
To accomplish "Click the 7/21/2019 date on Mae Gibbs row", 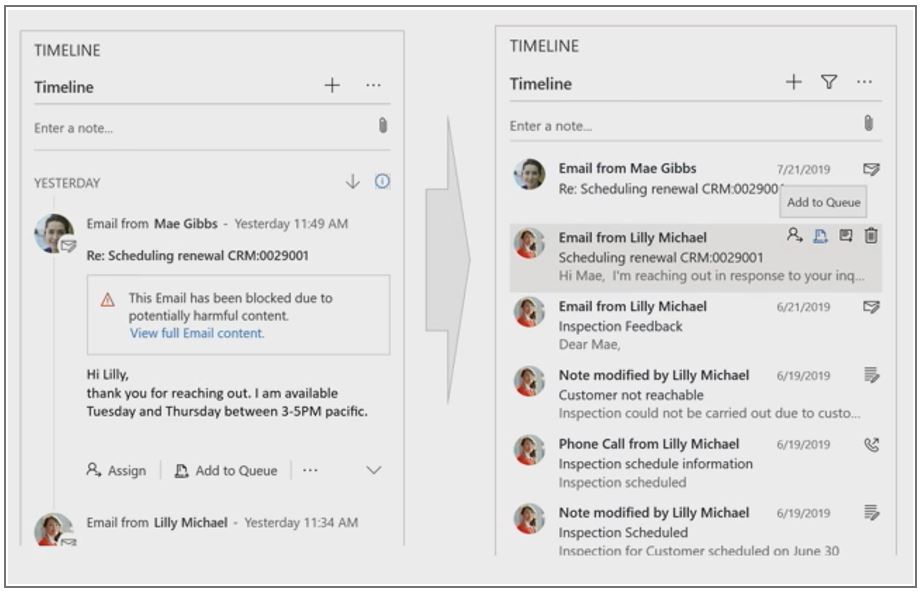I will pos(803,170).
